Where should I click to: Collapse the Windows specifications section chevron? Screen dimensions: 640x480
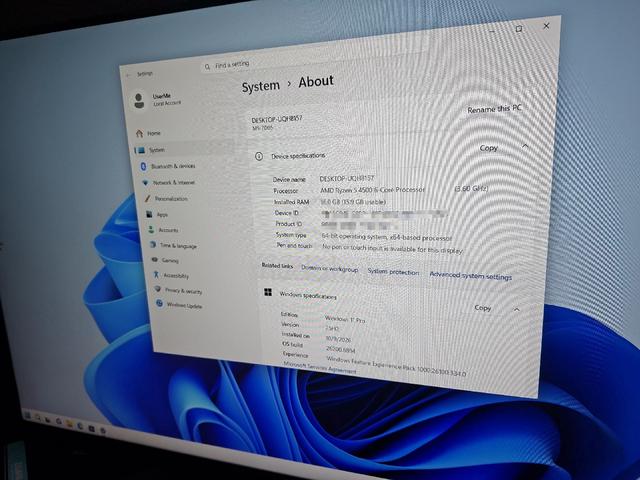click(517, 310)
